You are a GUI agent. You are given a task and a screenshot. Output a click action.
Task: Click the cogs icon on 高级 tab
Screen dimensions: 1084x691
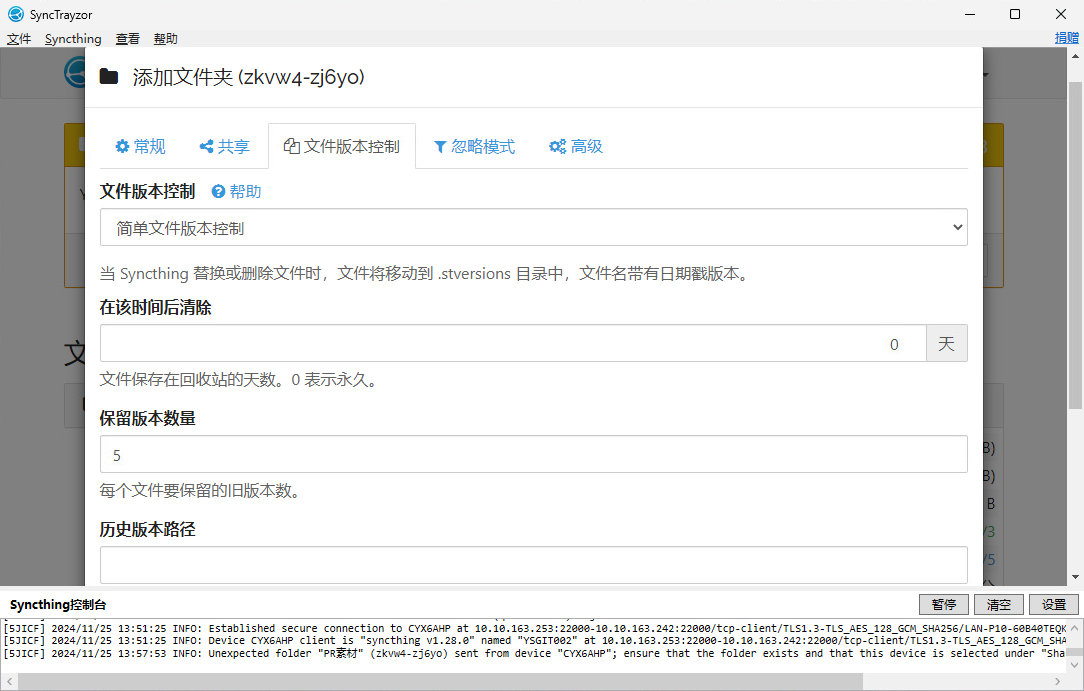(x=557, y=146)
